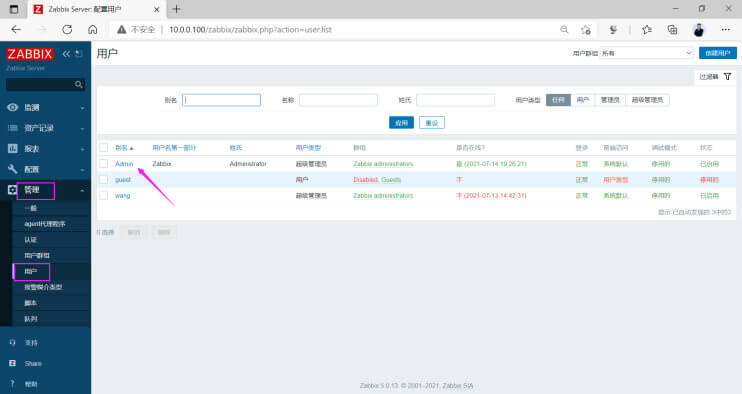Viewport: 742px width, 394px height.
Task: Expand the 配置 configuration menu section
Action: click(x=45, y=169)
